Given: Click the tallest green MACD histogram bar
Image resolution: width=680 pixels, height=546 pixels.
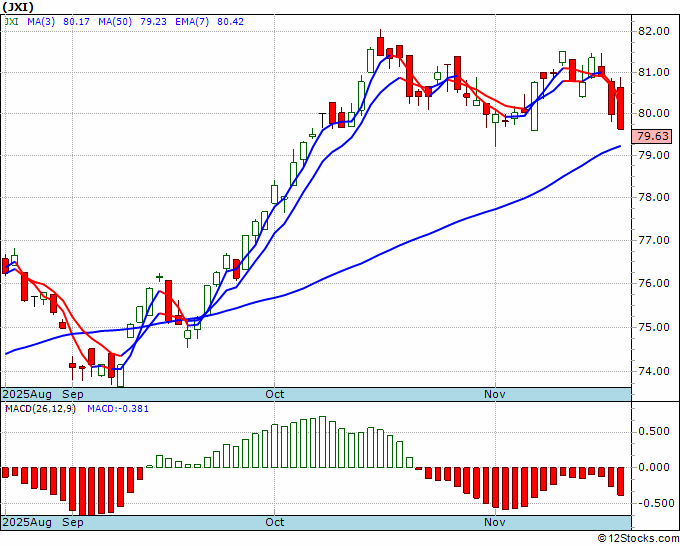Looking at the screenshot, I should click(322, 442).
